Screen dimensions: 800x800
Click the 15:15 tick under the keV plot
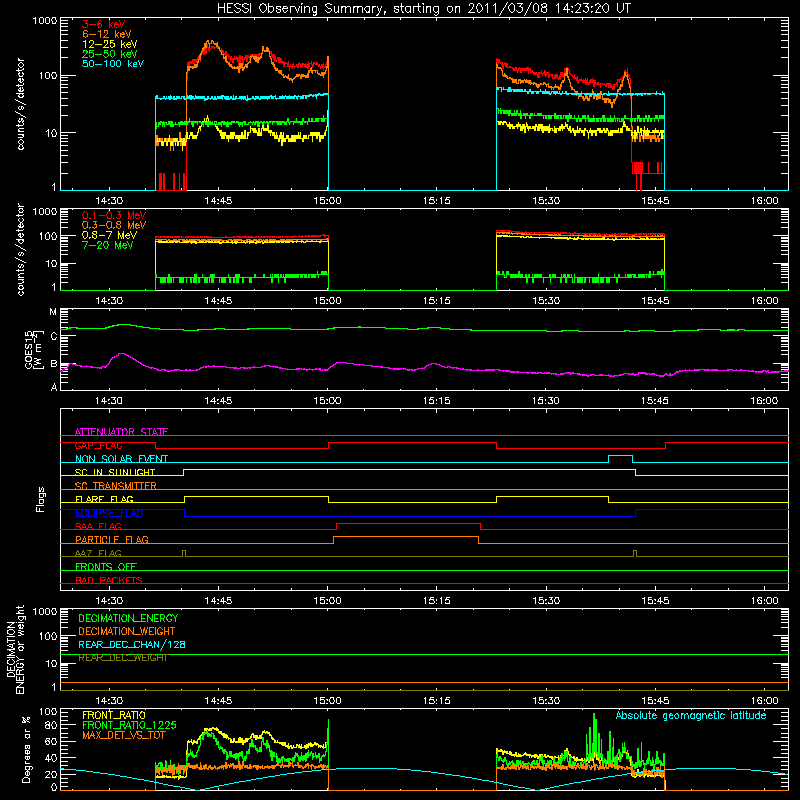pos(436,201)
